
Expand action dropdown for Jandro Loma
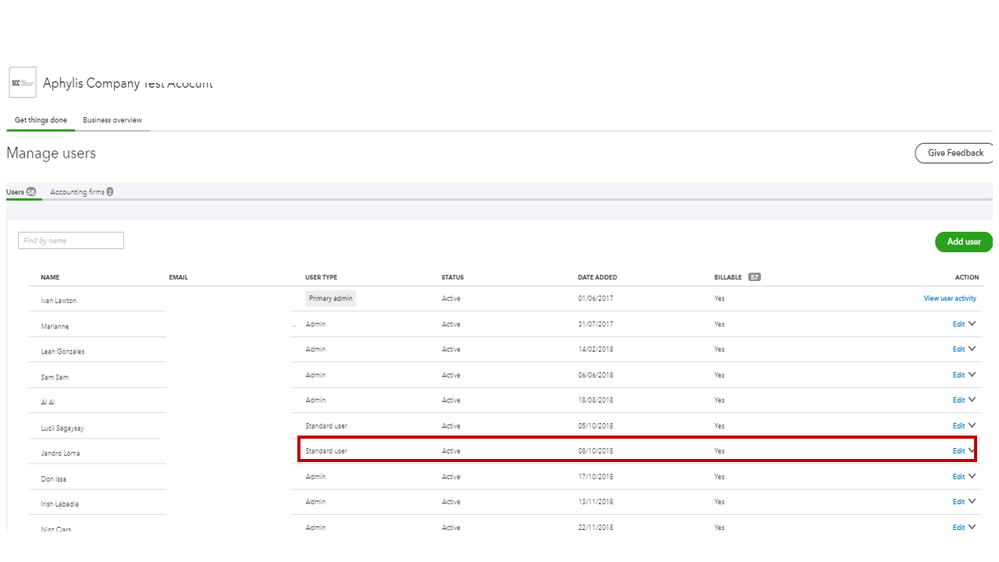click(x=972, y=450)
